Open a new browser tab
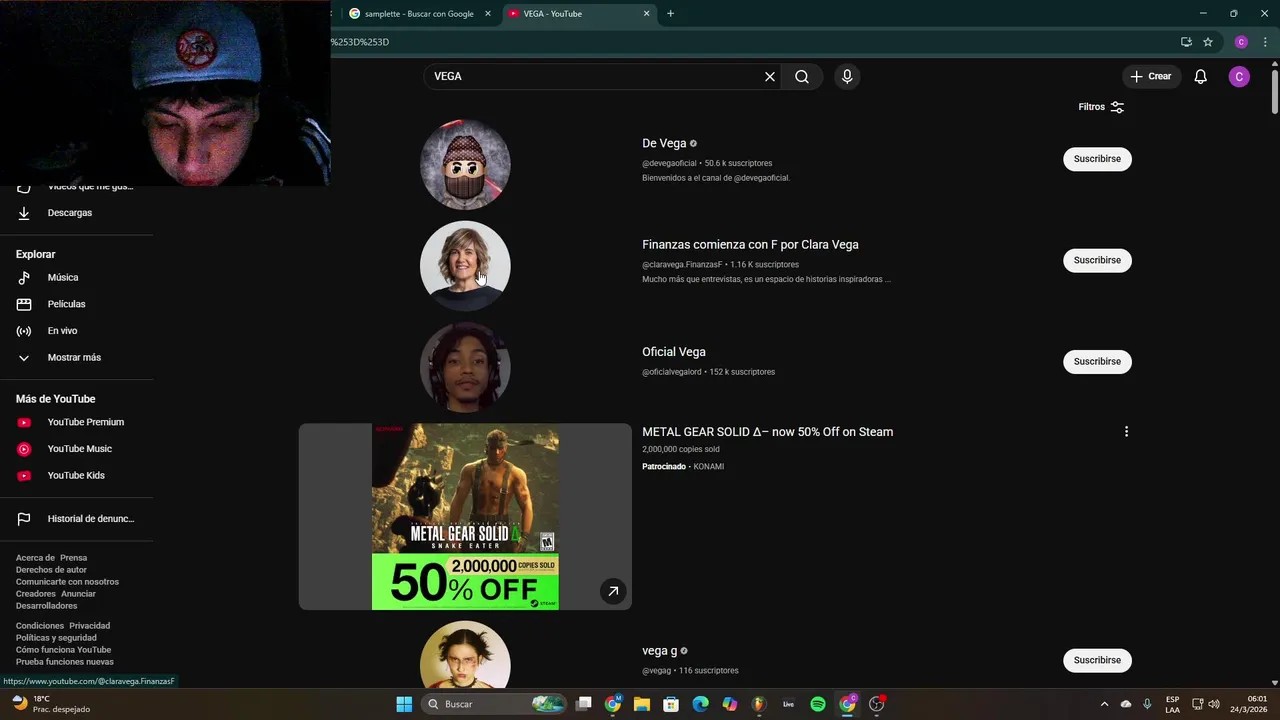 (x=671, y=14)
